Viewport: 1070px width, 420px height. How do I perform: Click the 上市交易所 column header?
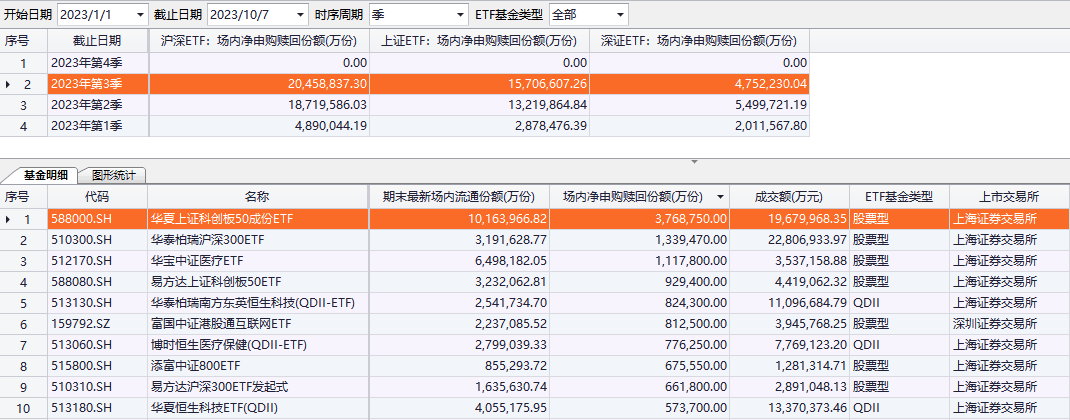tap(1008, 197)
